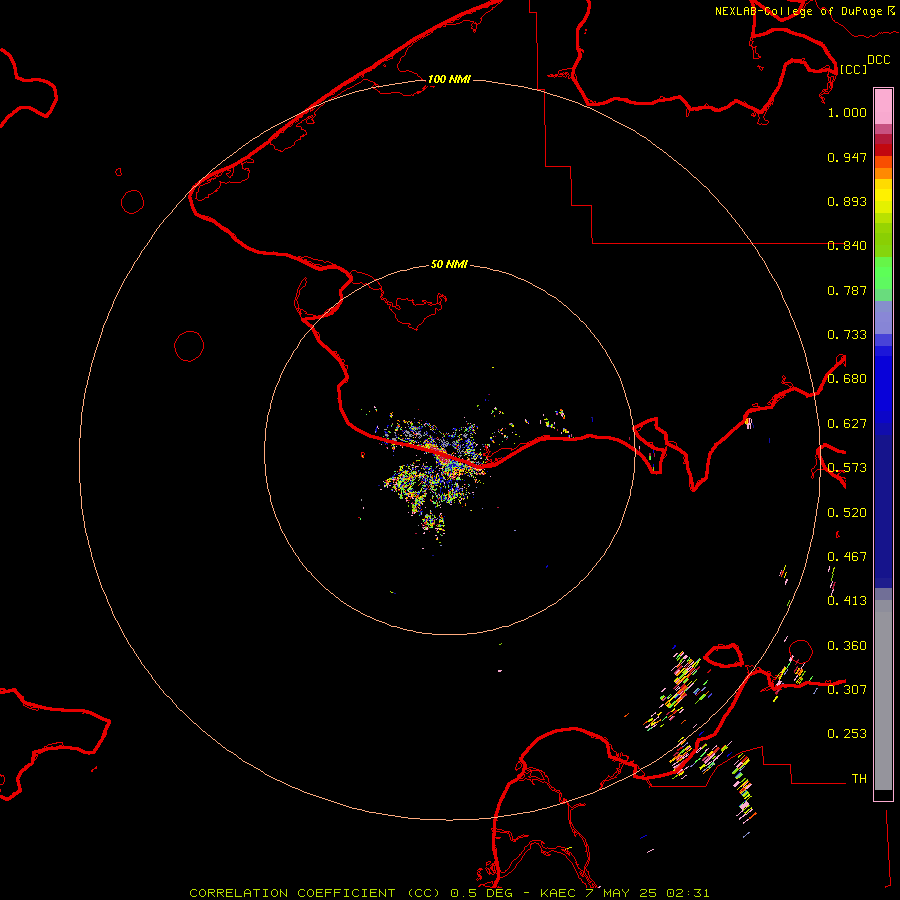Pick the light pink segment of color bar

(883, 107)
